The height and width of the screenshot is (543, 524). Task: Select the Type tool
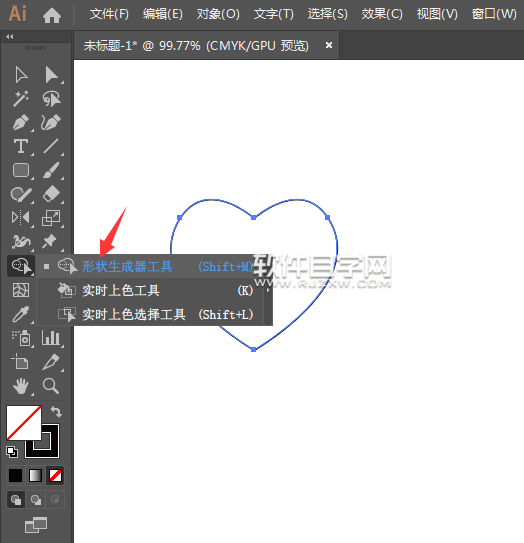[x=21, y=146]
